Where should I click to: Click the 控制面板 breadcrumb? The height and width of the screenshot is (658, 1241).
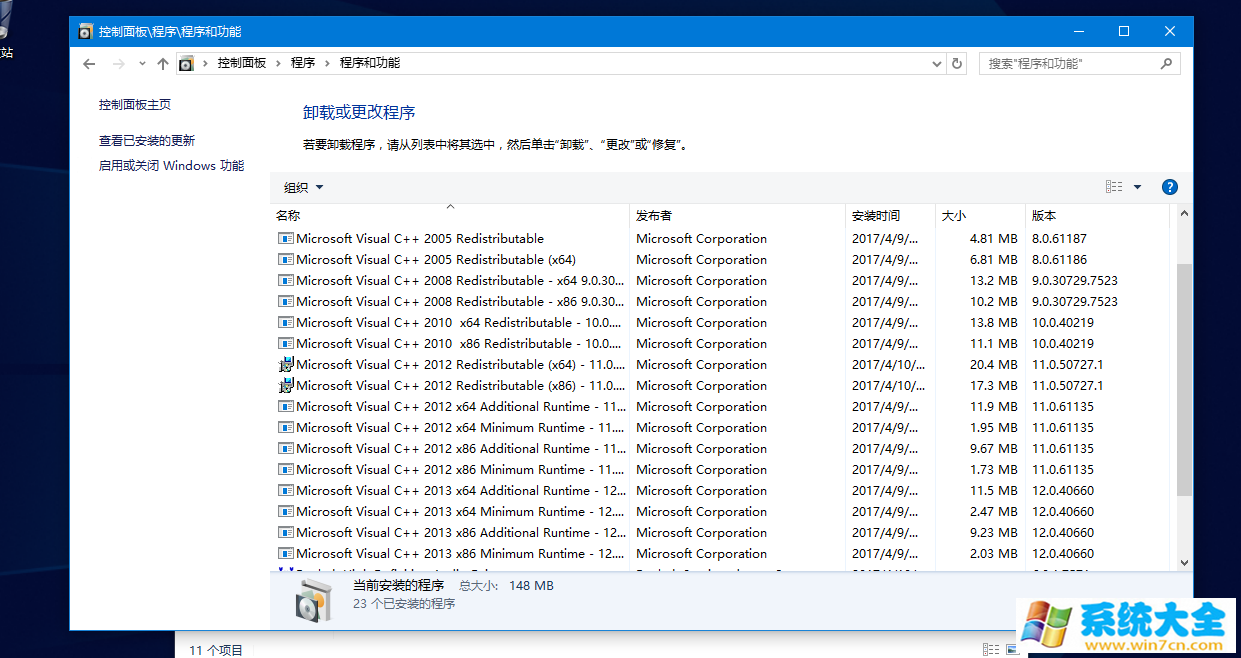pyautogui.click(x=242, y=63)
